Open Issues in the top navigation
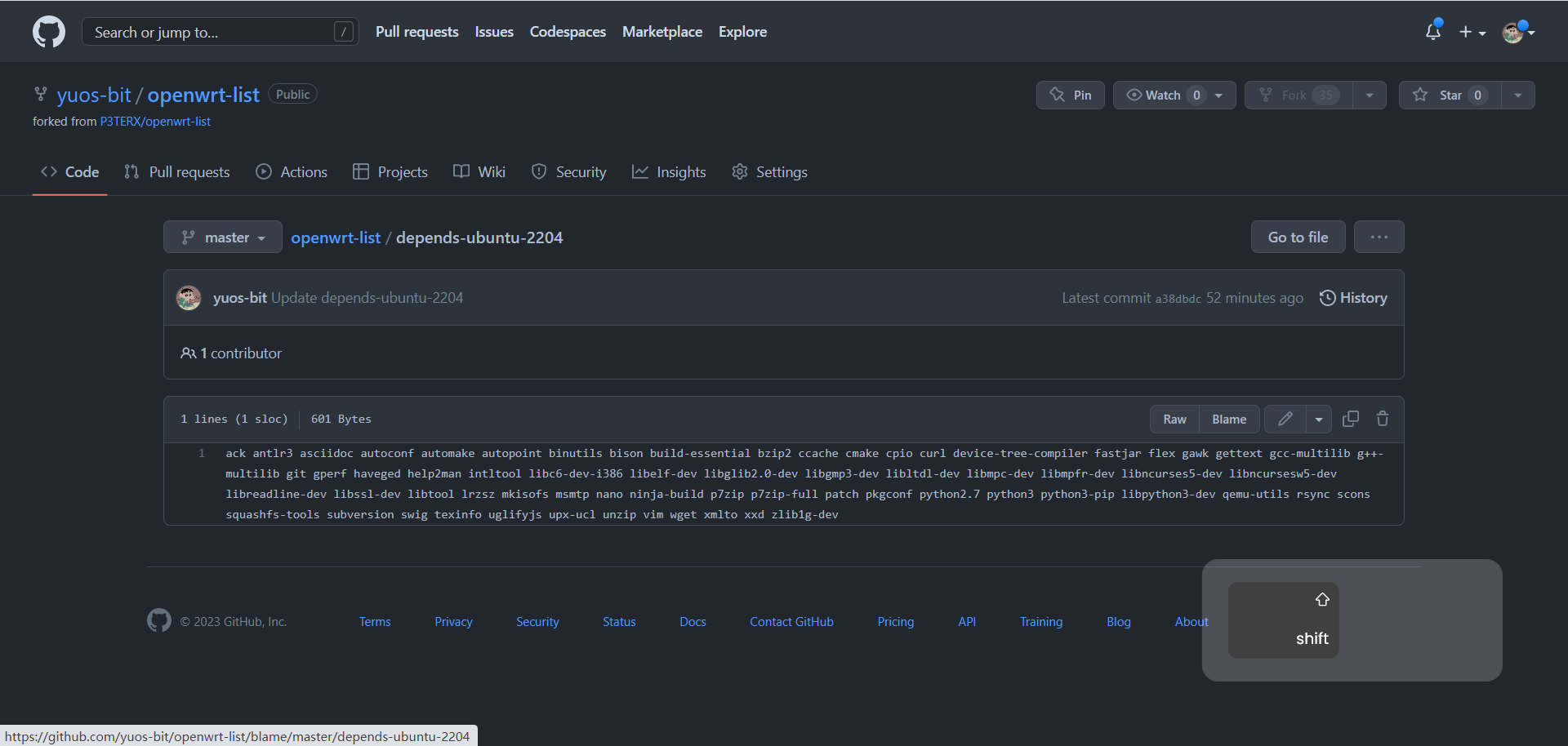 click(494, 32)
